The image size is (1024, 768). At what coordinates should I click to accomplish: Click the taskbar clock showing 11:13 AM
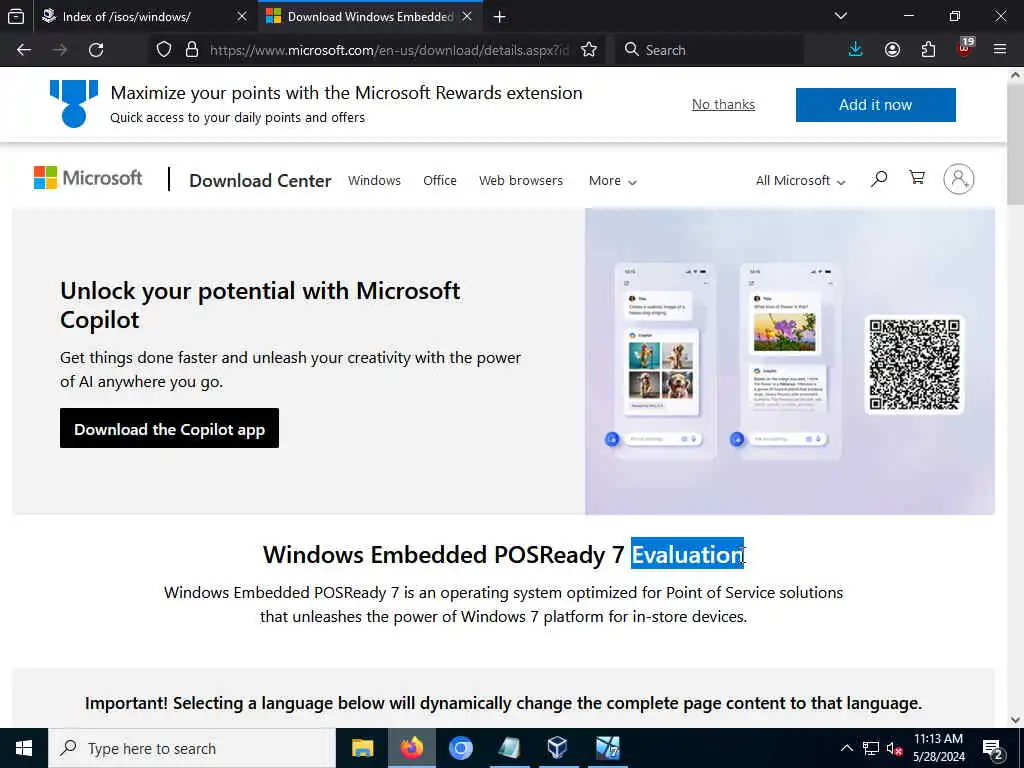[x=938, y=748]
